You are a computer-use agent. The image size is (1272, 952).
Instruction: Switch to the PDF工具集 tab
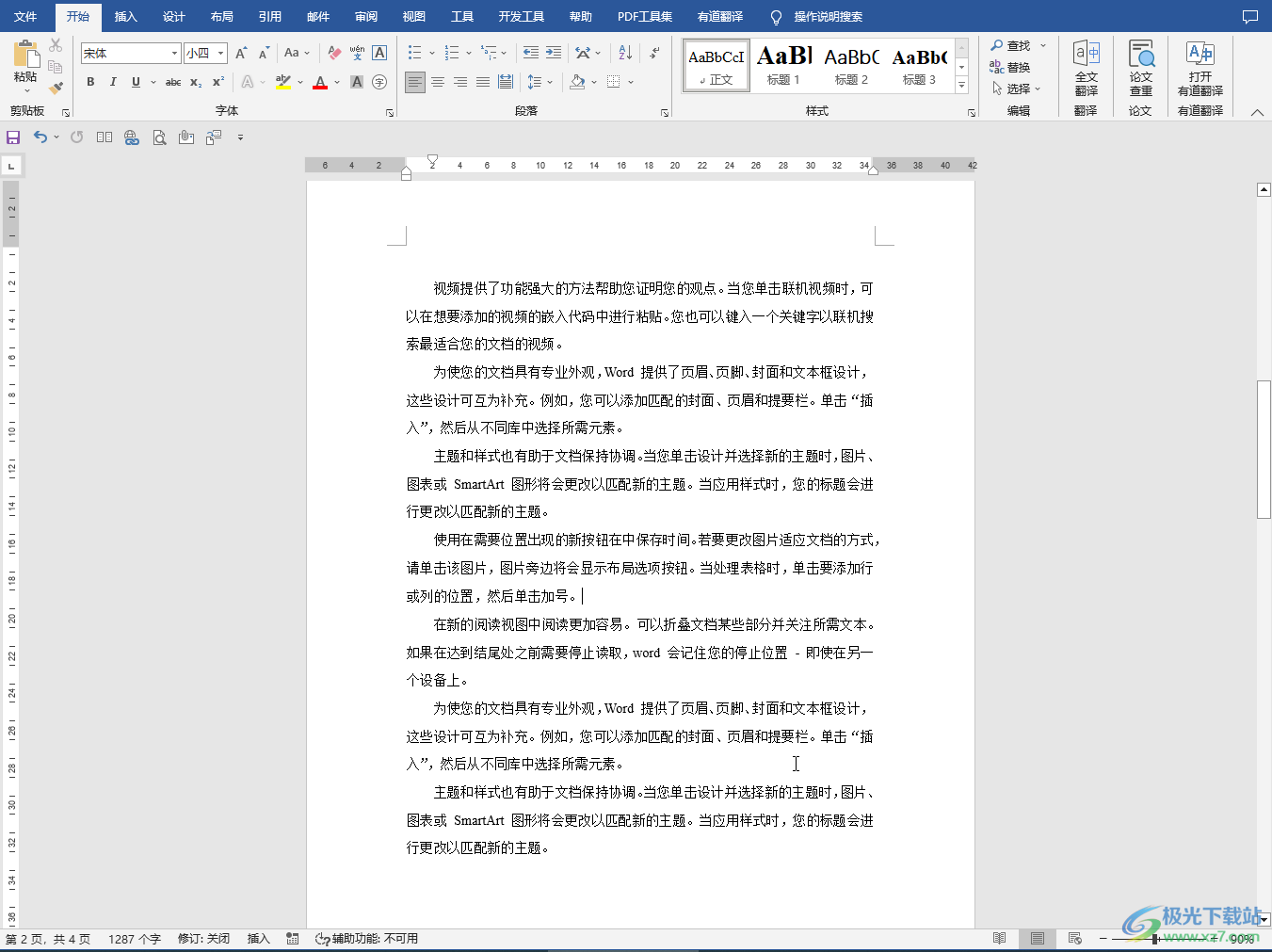click(645, 16)
